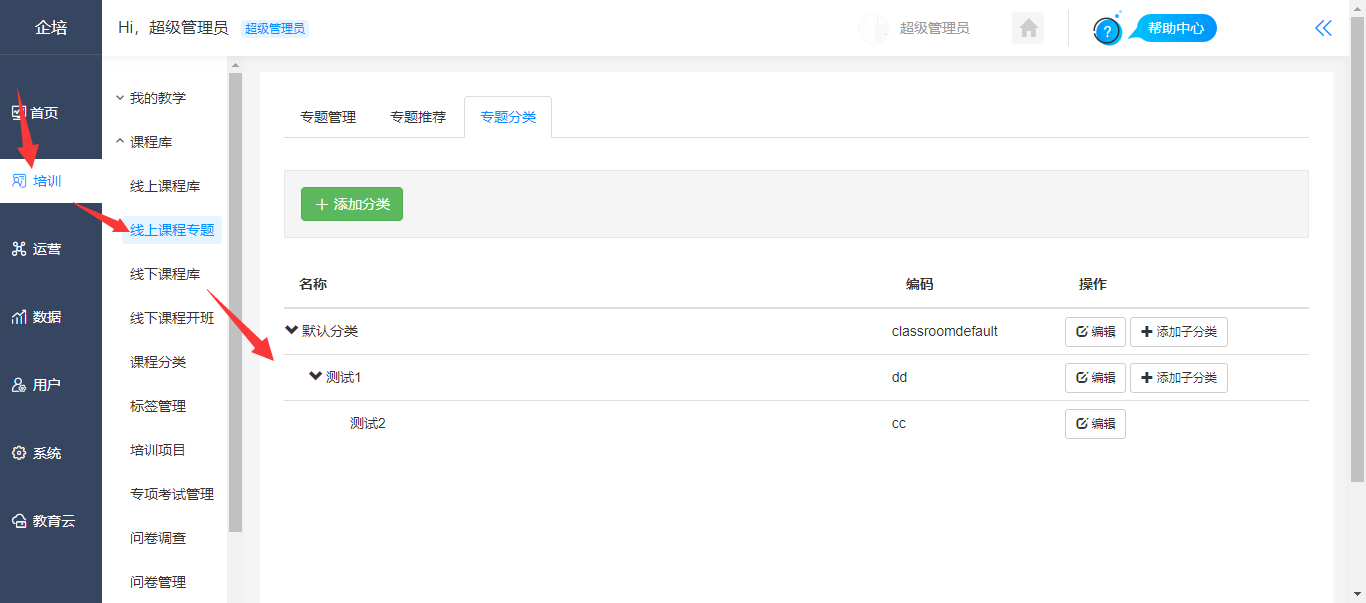Viewport: 1366px width, 603px height.
Task: Open the 帮助中心 button
Action: pyautogui.click(x=1175, y=28)
